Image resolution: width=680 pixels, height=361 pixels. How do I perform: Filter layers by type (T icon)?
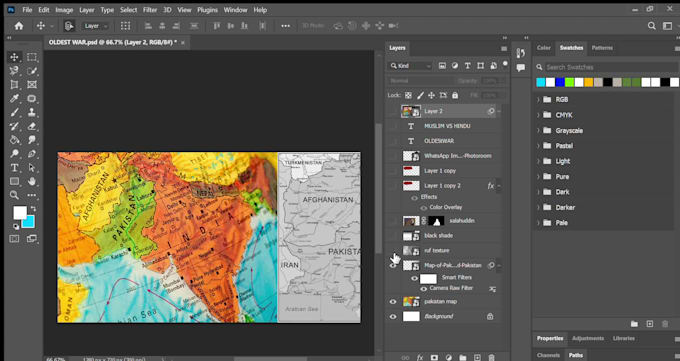click(x=468, y=66)
